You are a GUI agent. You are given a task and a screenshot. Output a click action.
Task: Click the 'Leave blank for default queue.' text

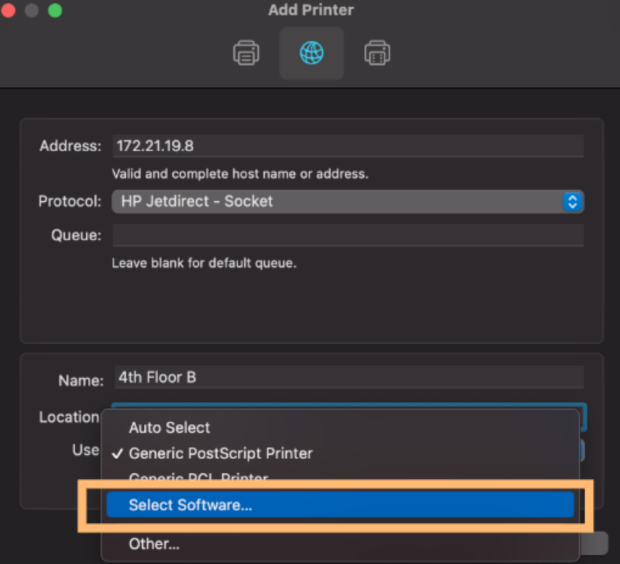(204, 263)
